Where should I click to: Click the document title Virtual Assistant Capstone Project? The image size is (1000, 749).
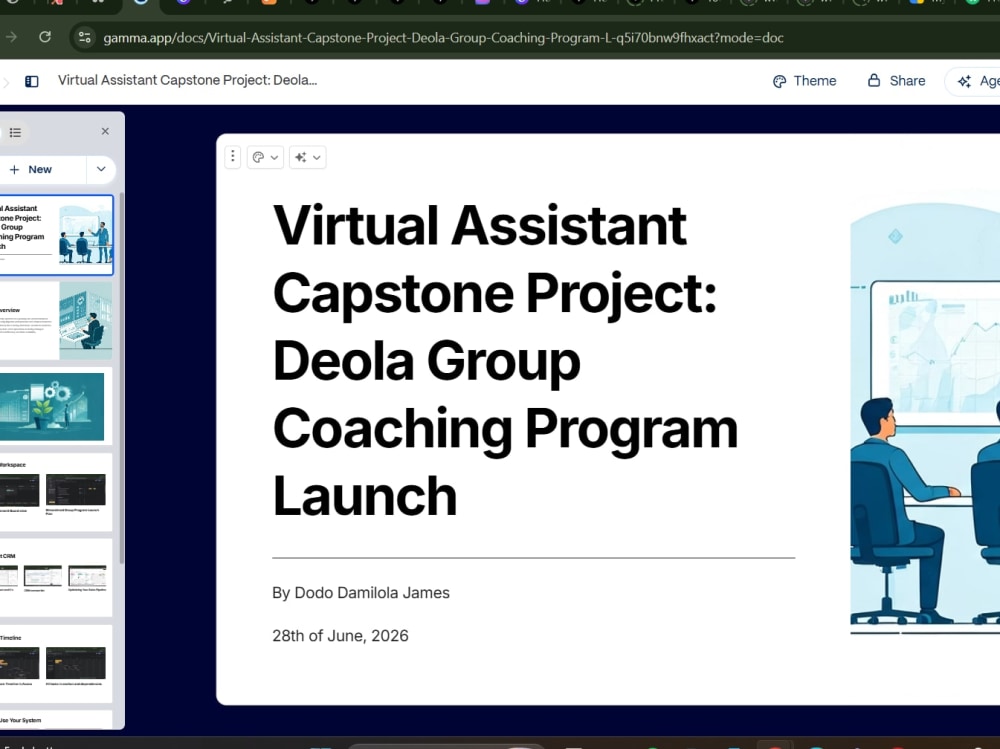tap(187, 80)
